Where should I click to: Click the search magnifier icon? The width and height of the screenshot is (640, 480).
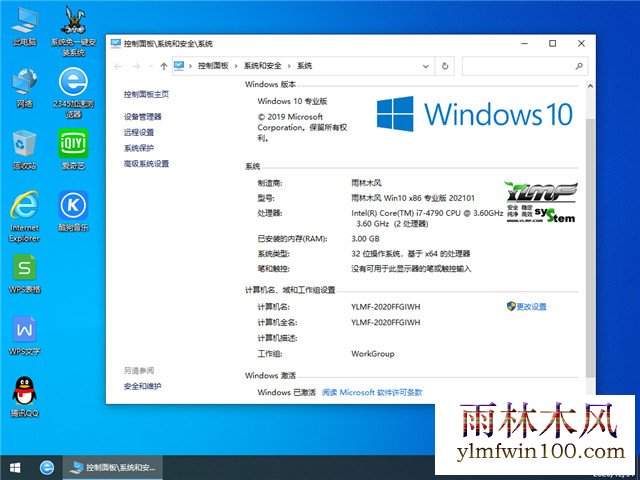point(579,66)
